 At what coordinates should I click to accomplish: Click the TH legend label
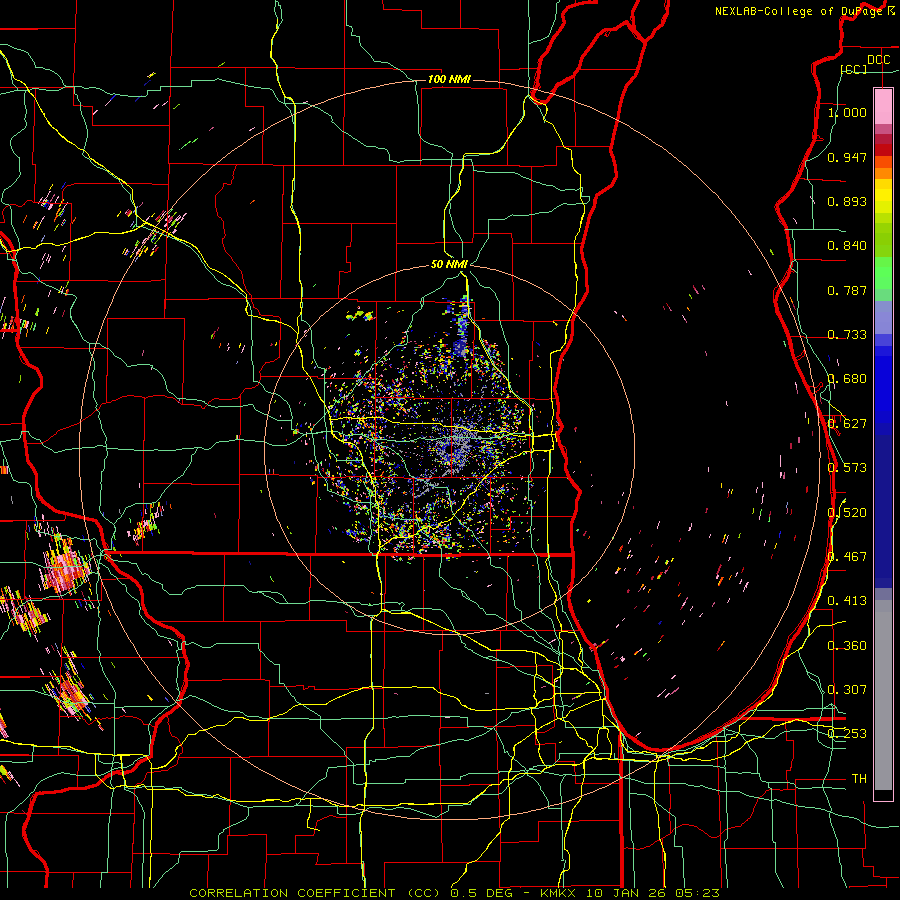[859, 778]
